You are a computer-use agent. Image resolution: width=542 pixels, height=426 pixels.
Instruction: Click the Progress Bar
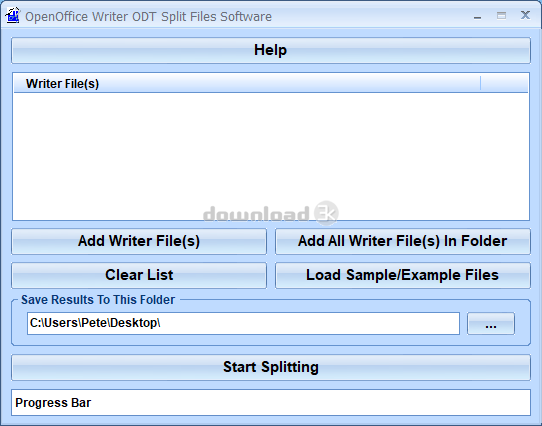(x=271, y=402)
